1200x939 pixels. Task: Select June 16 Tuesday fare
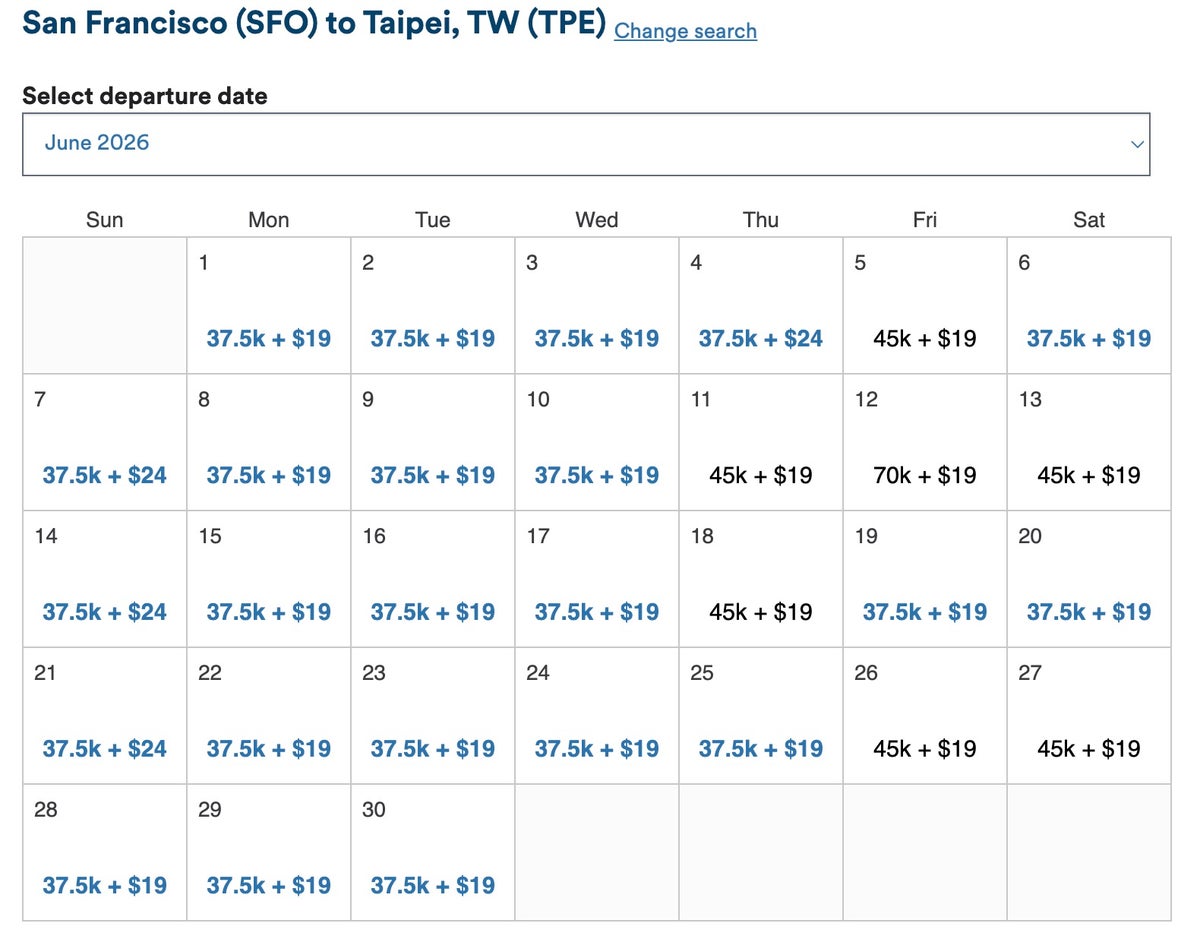point(432,612)
